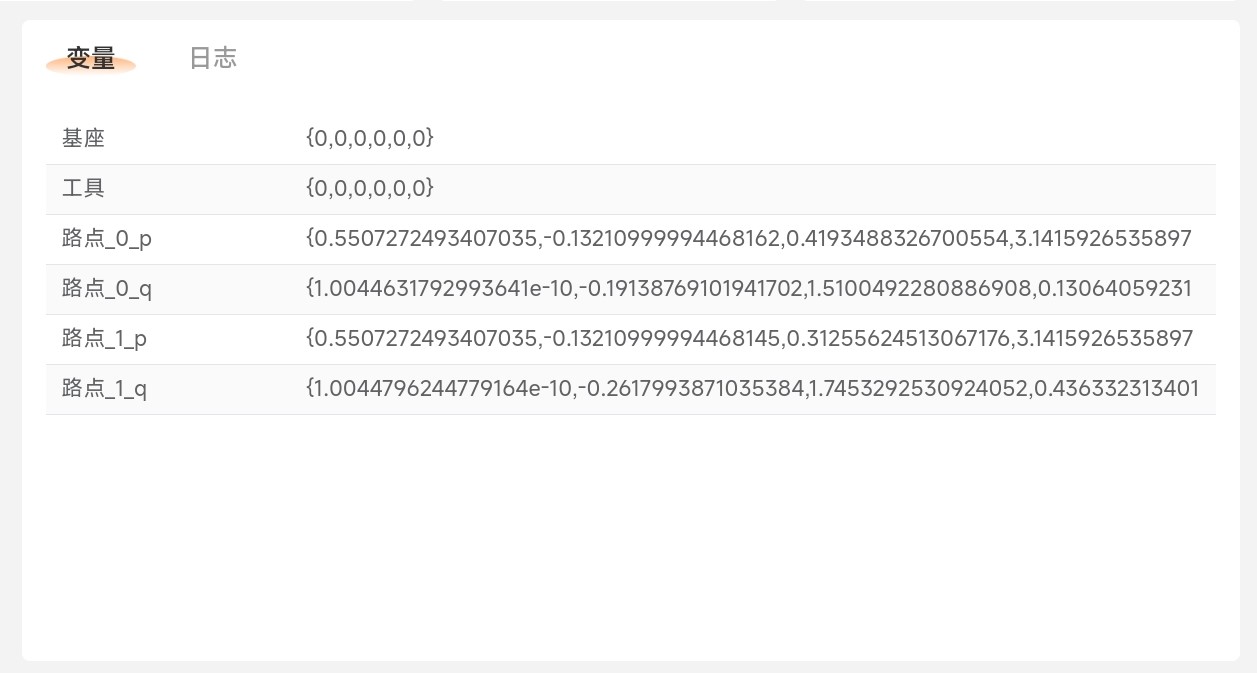
Task: Click the 路点_1_p variable name
Action: pyautogui.click(x=105, y=339)
